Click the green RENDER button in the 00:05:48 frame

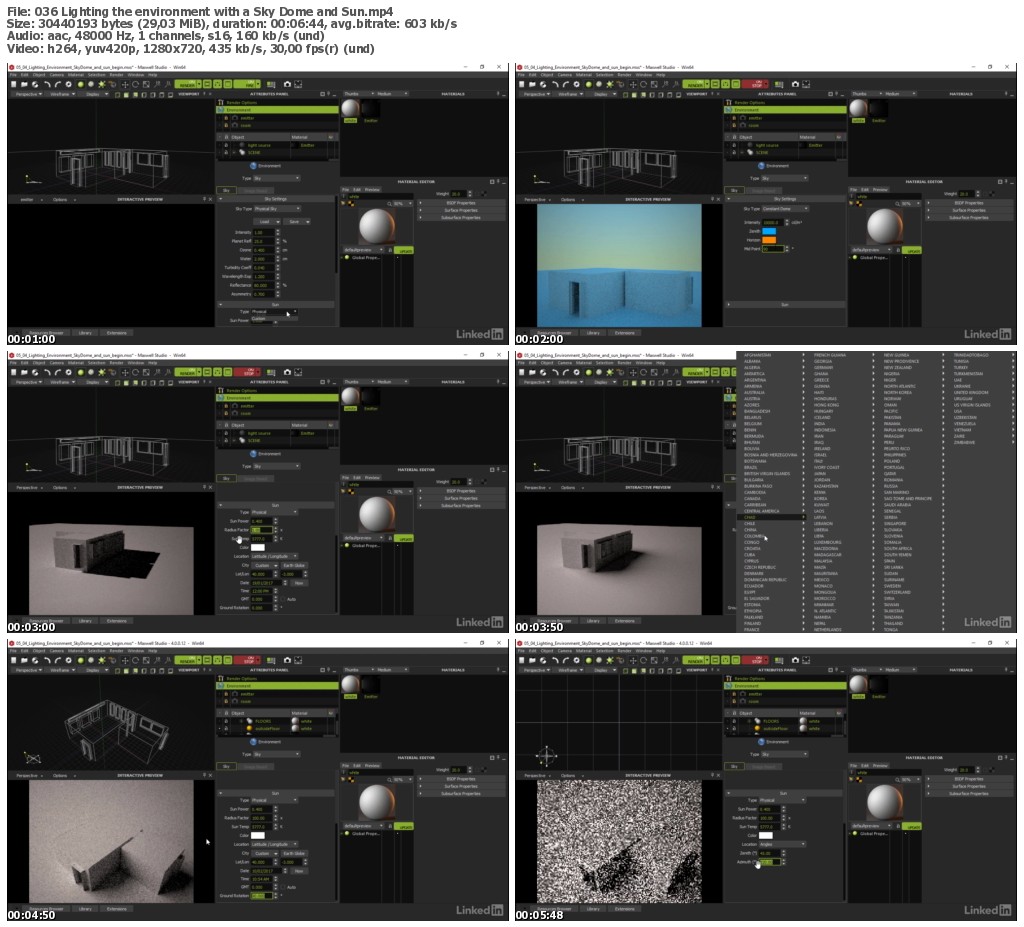[x=696, y=660]
